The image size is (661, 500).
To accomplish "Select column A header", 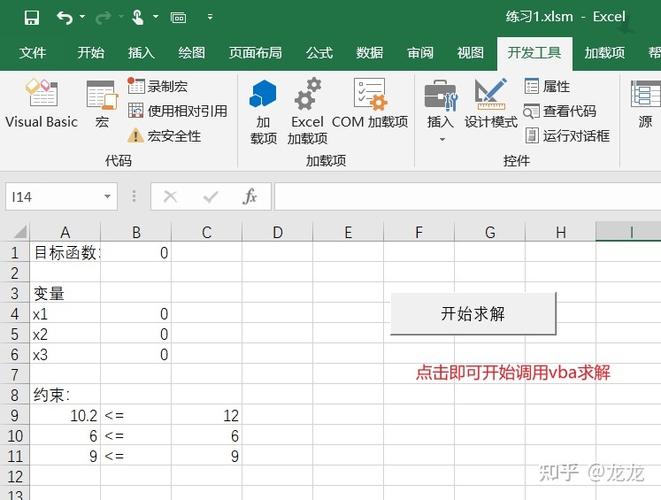I will pos(65,232).
